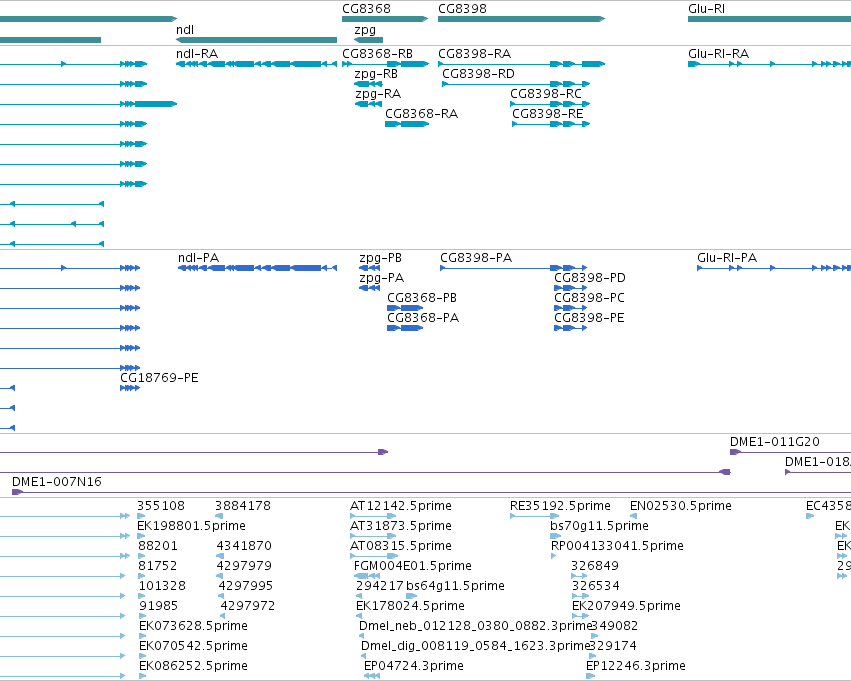
Task: Select transcript CG8398-RA
Action: coord(522,64)
